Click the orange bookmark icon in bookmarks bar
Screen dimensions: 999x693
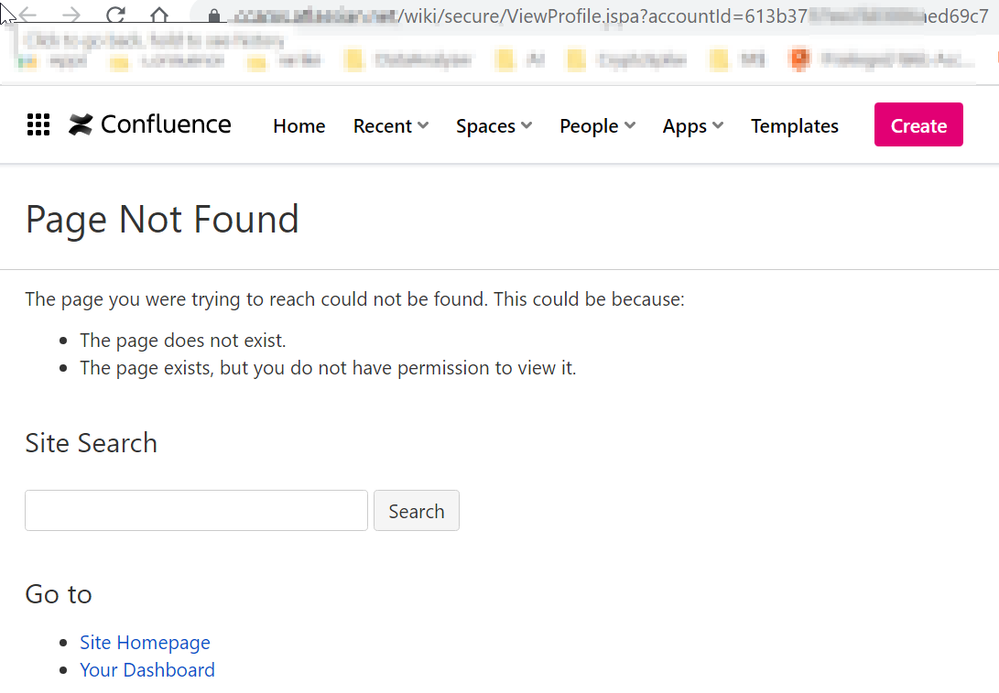(799, 60)
